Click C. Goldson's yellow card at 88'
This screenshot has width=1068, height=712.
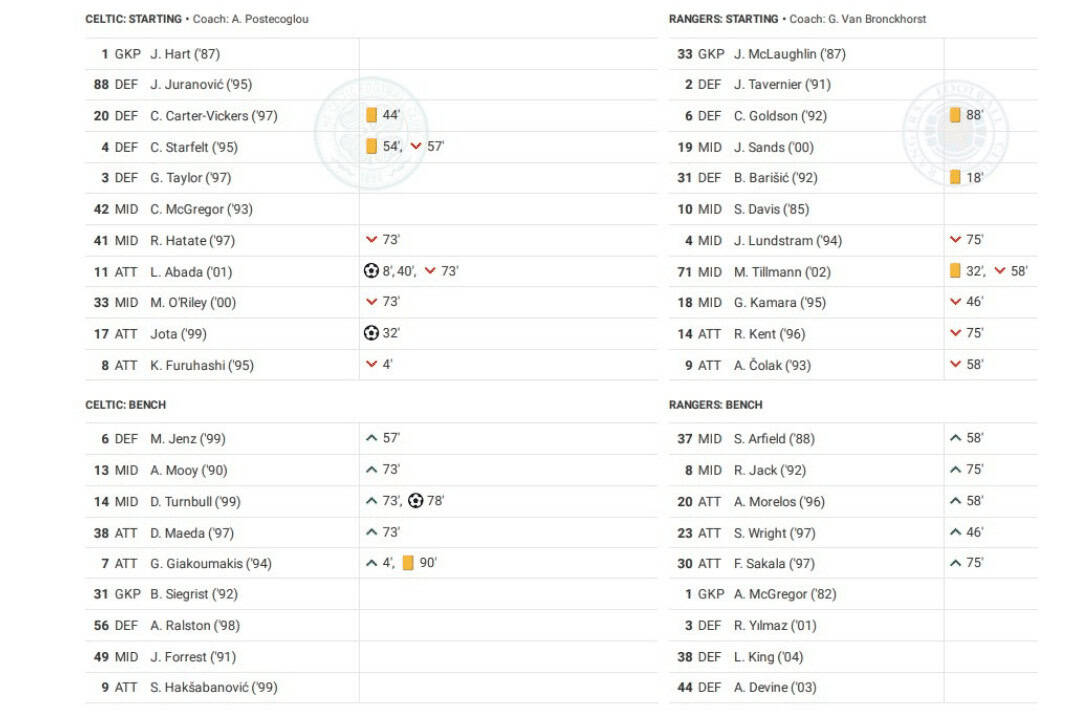tap(955, 115)
